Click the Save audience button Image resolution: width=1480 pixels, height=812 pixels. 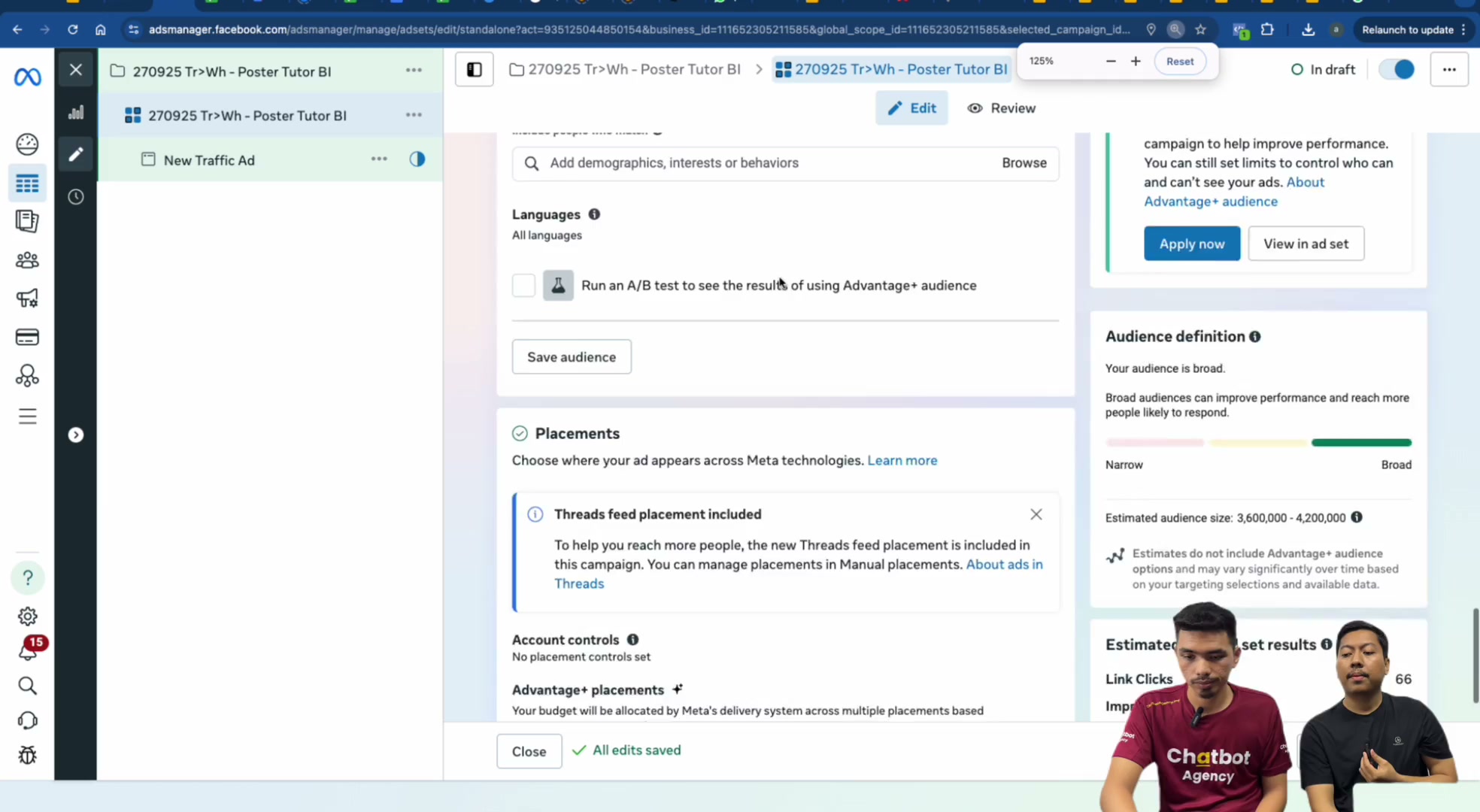572,357
